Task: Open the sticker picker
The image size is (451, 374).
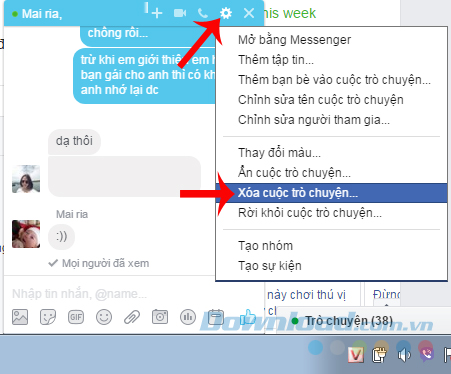Action: coord(48,317)
